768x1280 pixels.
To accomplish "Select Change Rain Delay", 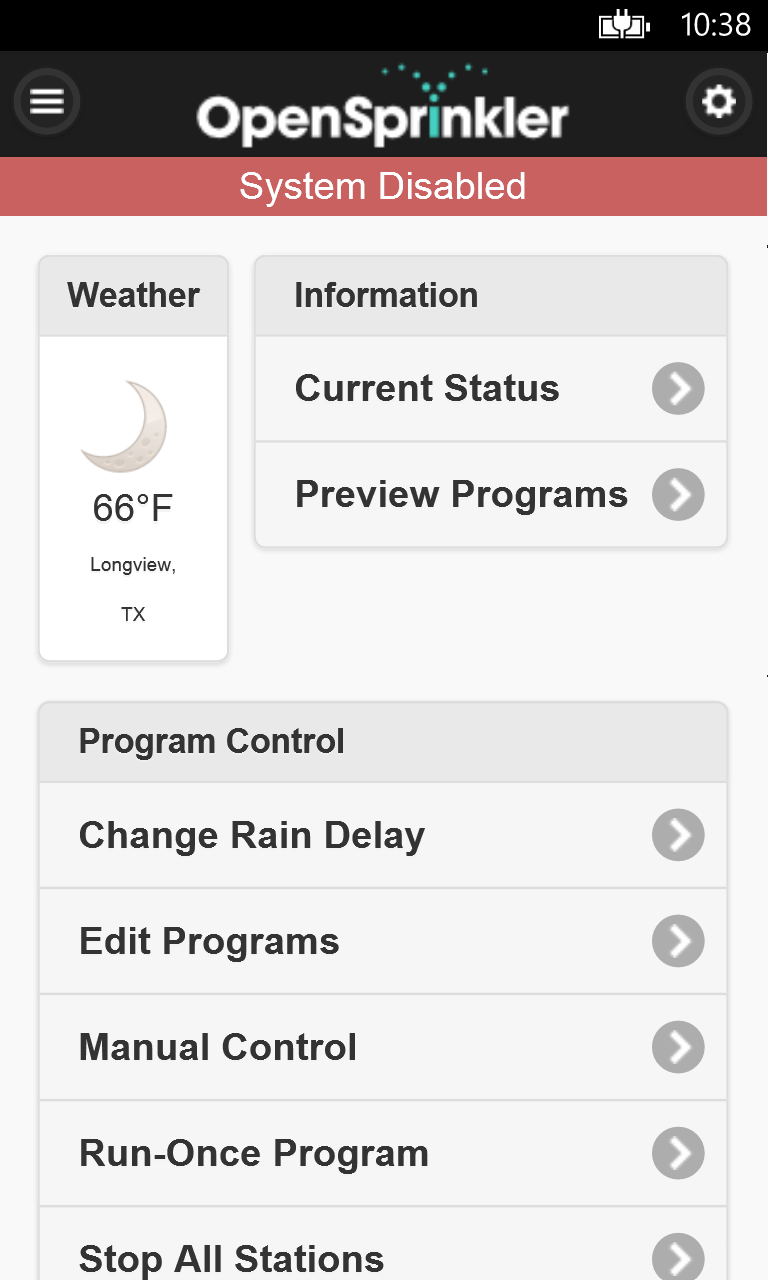I will (252, 835).
